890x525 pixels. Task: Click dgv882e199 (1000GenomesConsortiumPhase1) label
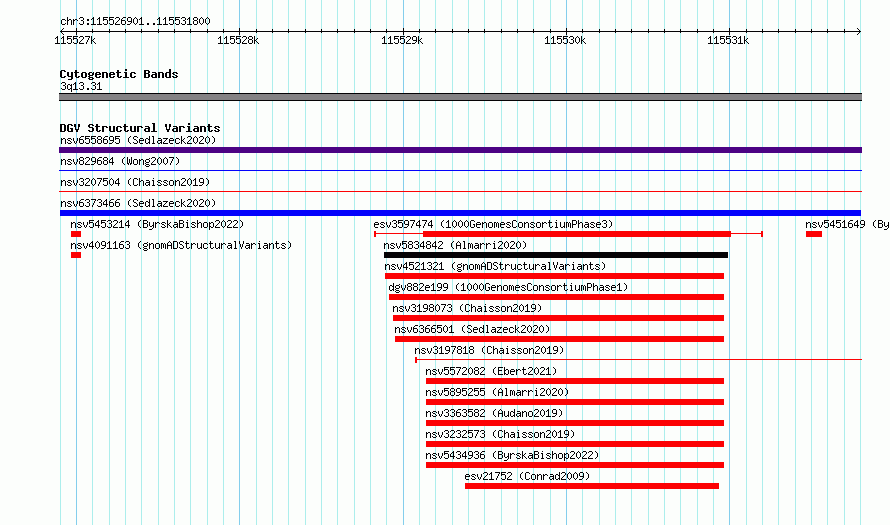click(x=509, y=287)
